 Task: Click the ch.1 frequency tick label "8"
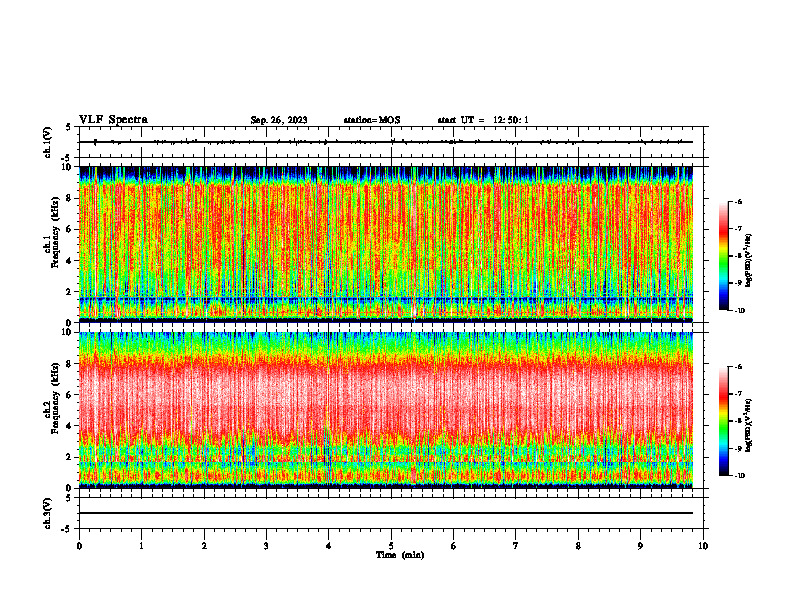[70, 198]
